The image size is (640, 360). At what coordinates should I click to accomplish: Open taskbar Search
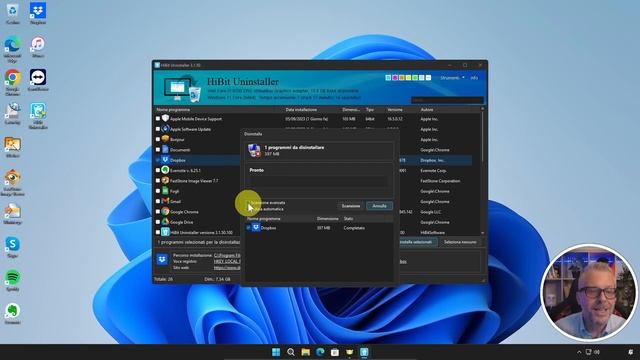coord(291,352)
